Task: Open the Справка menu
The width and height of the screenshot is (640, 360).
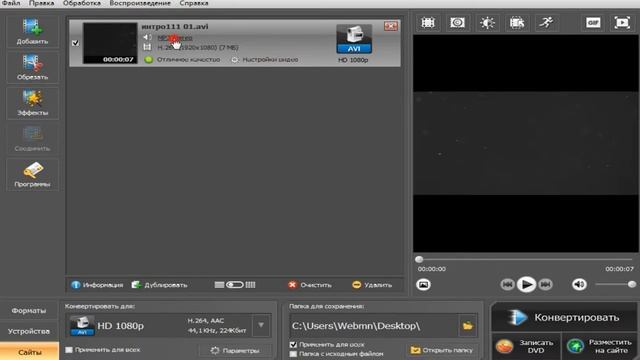Action: [194, 3]
